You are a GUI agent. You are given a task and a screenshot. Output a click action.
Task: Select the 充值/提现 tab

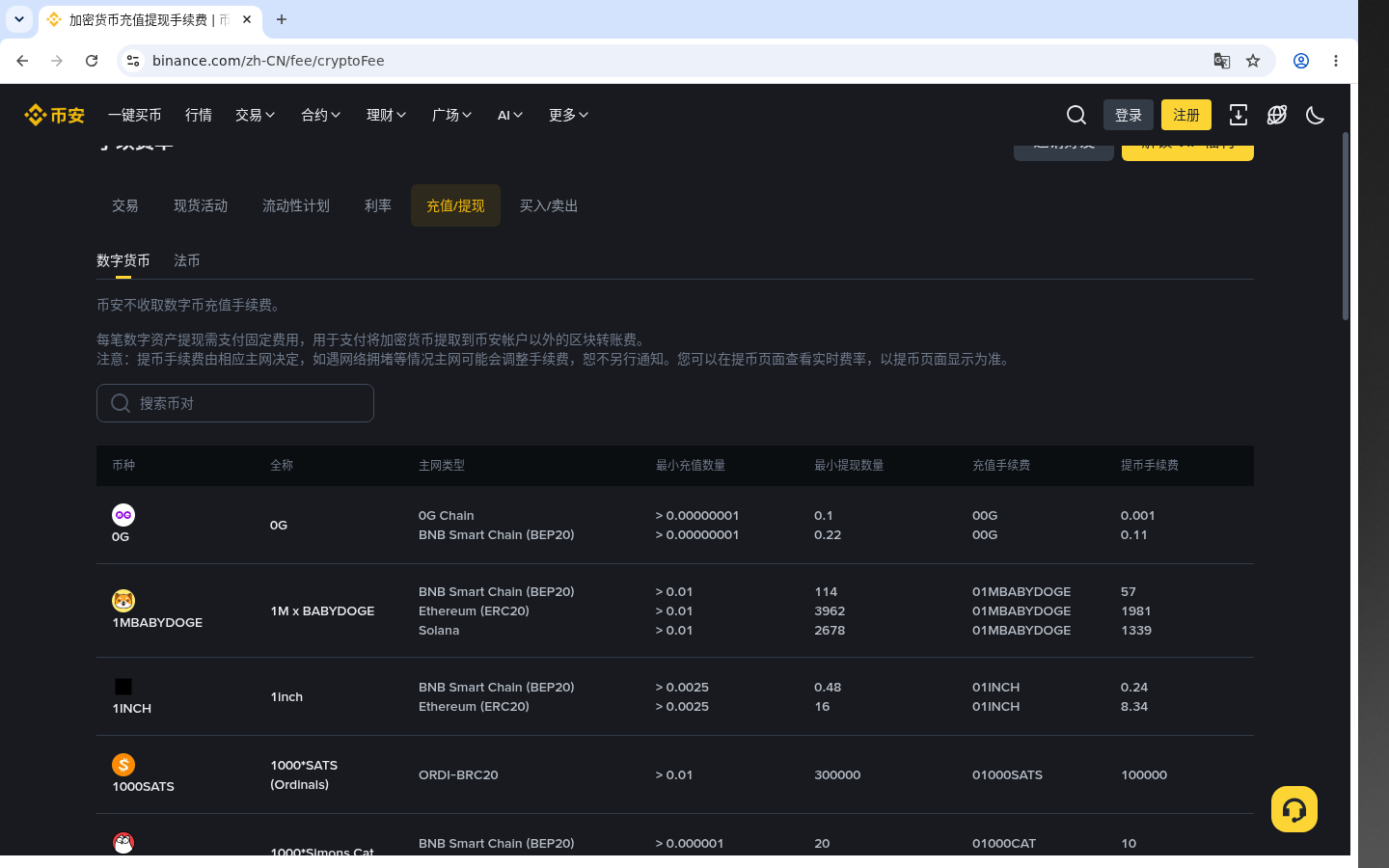tap(455, 205)
